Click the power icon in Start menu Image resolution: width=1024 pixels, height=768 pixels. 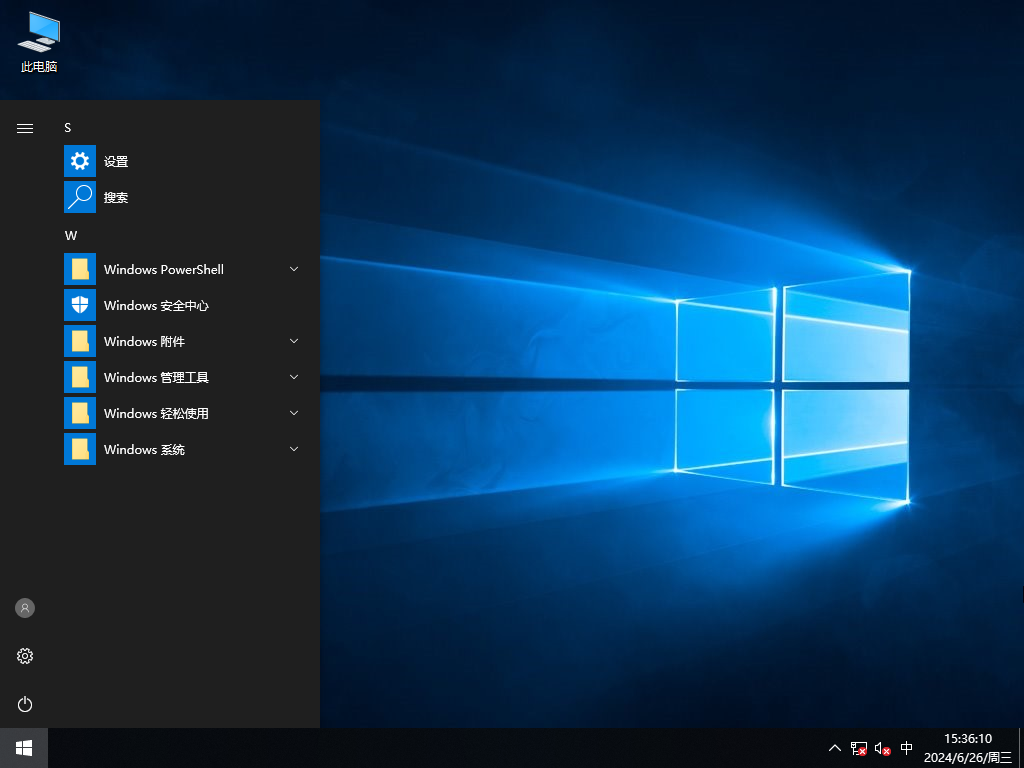click(24, 704)
